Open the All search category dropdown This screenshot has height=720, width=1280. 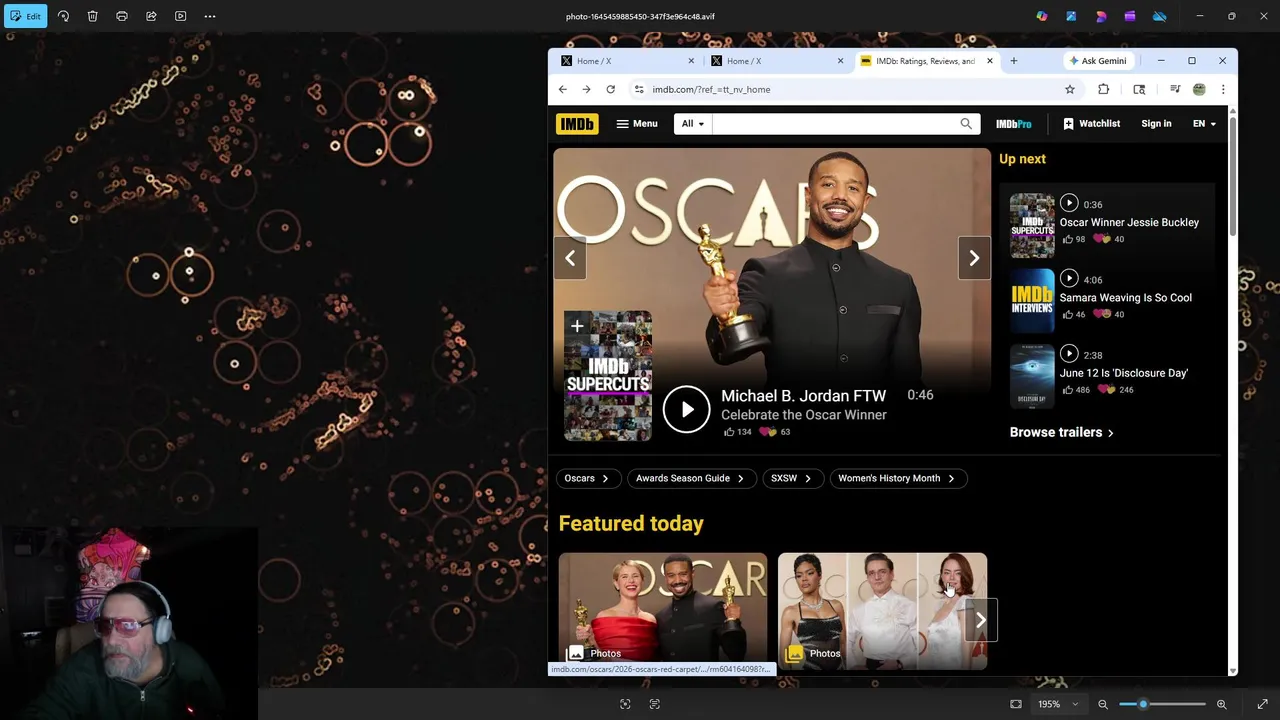(693, 124)
